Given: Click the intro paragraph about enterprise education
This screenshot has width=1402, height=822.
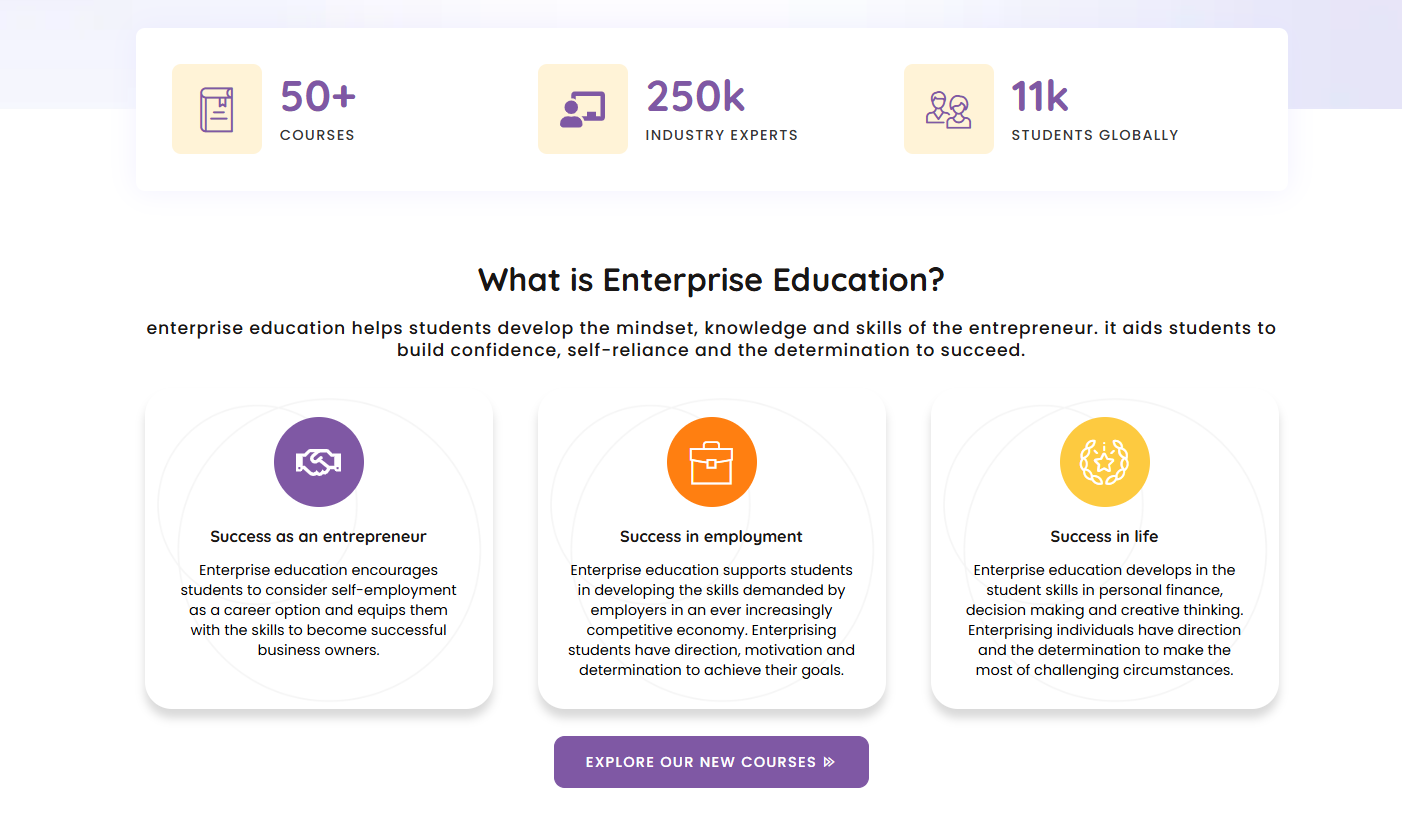Looking at the screenshot, I should click(x=711, y=339).
